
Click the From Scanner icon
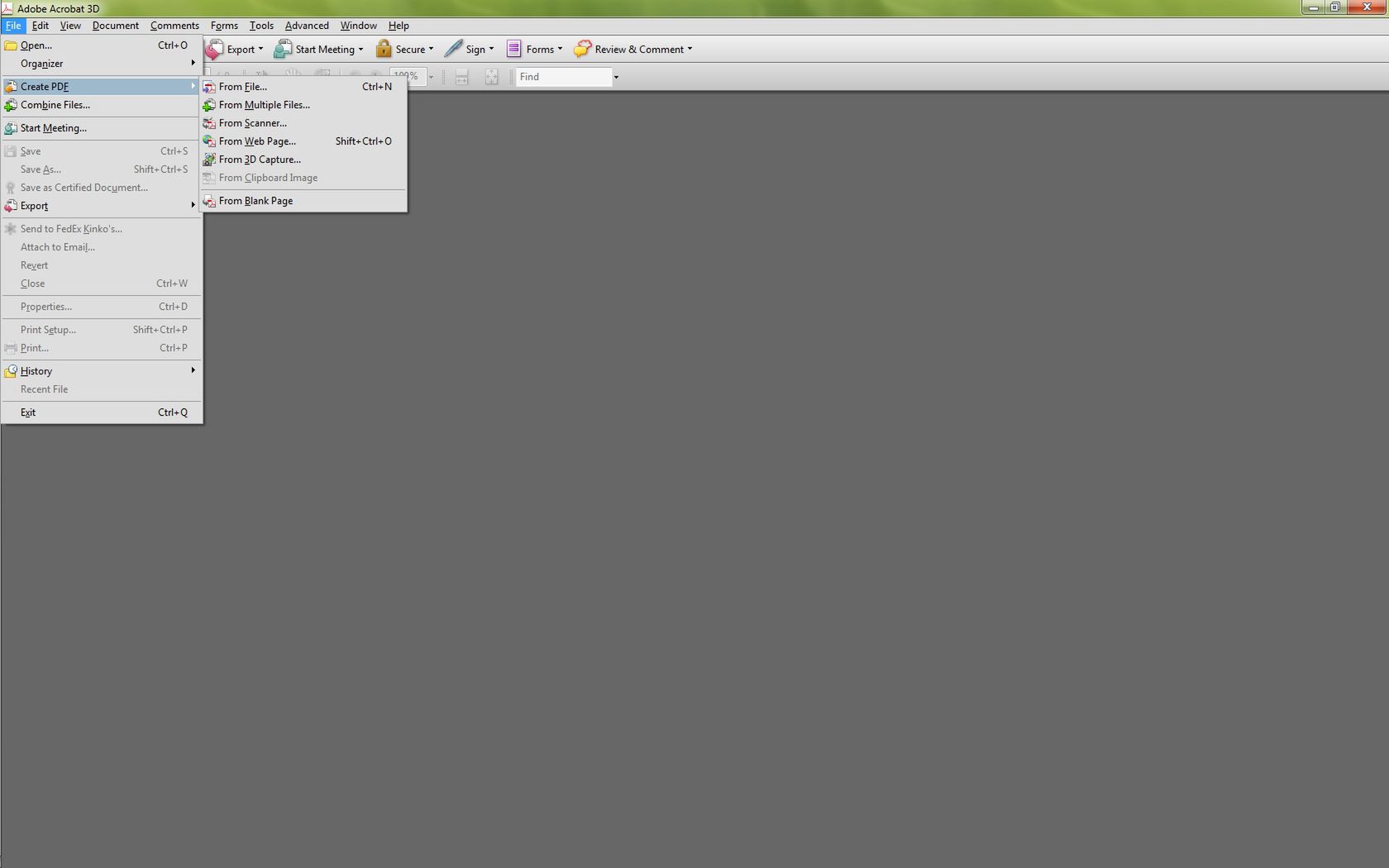pos(209,123)
